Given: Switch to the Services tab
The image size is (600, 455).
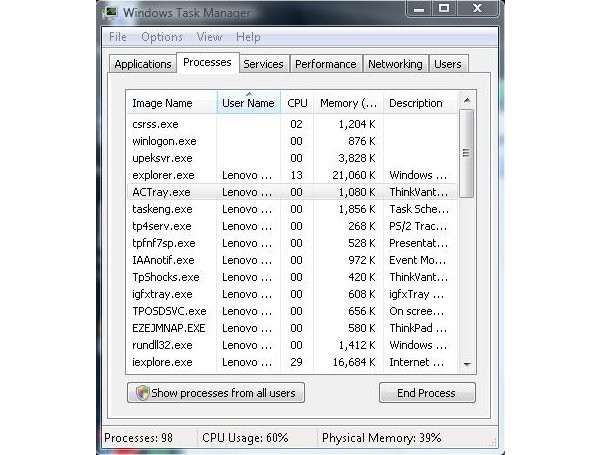Looking at the screenshot, I should 263,64.
